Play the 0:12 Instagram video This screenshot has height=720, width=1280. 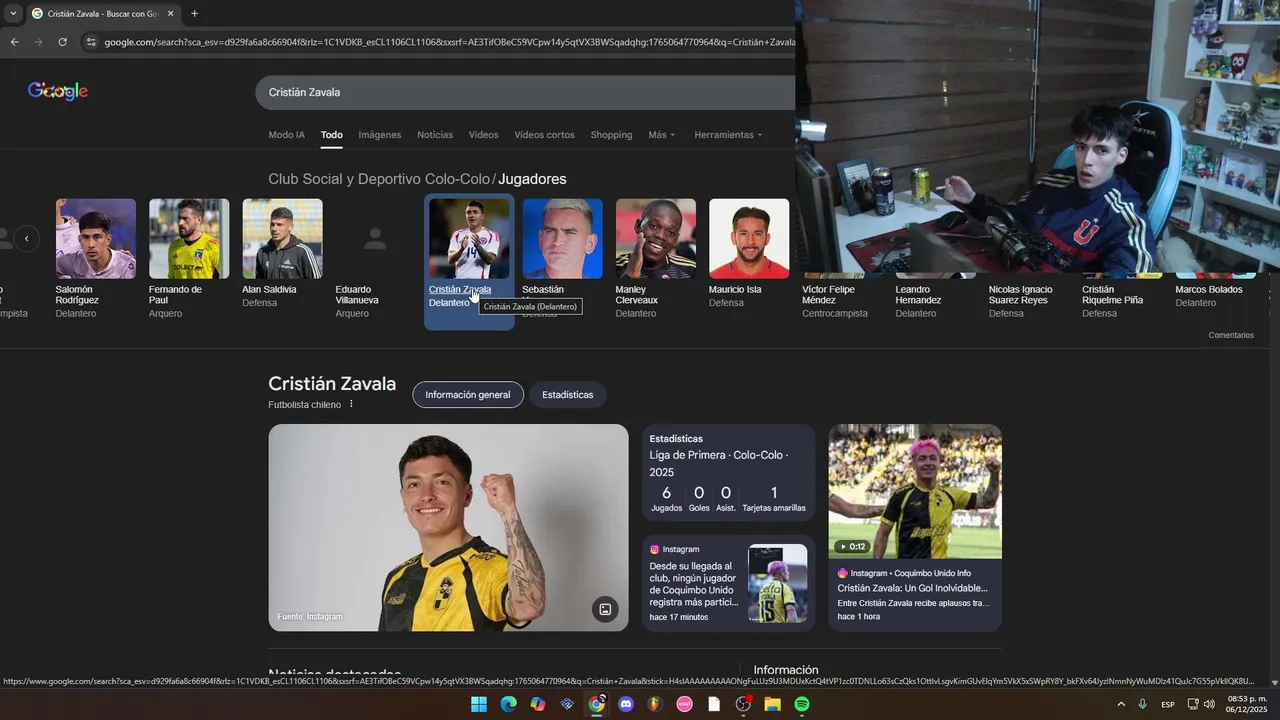[x=915, y=492]
